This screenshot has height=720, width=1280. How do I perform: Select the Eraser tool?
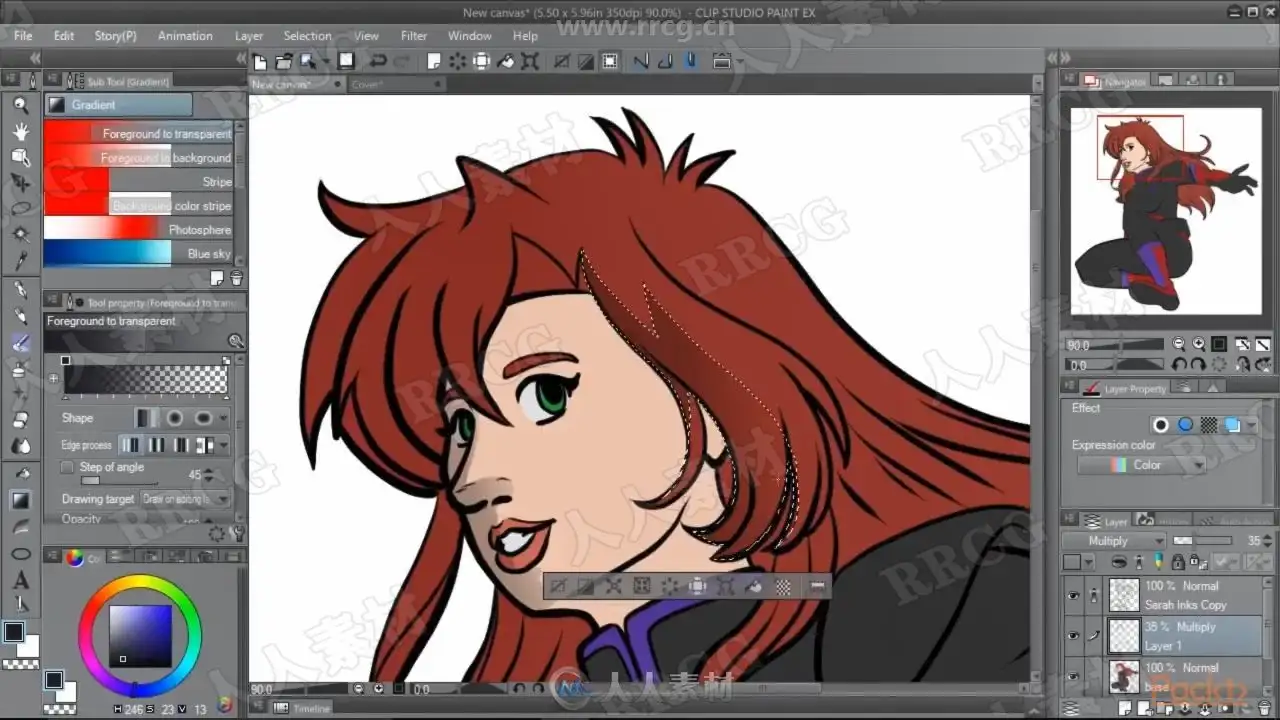(x=20, y=420)
